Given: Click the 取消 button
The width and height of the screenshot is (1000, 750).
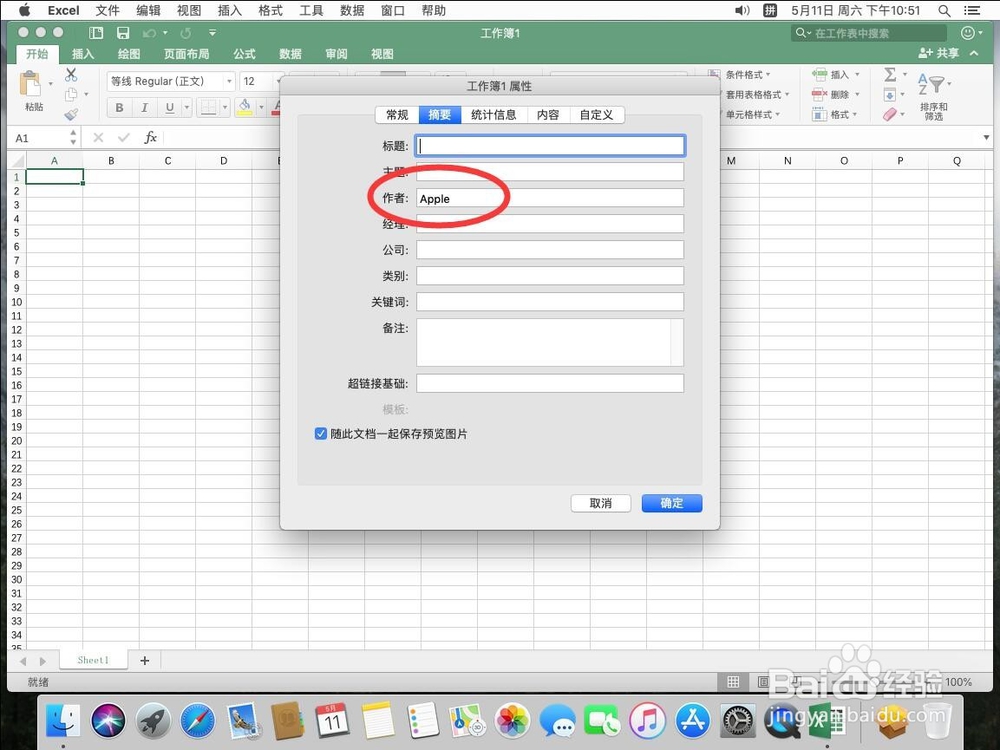Looking at the screenshot, I should tap(601, 503).
